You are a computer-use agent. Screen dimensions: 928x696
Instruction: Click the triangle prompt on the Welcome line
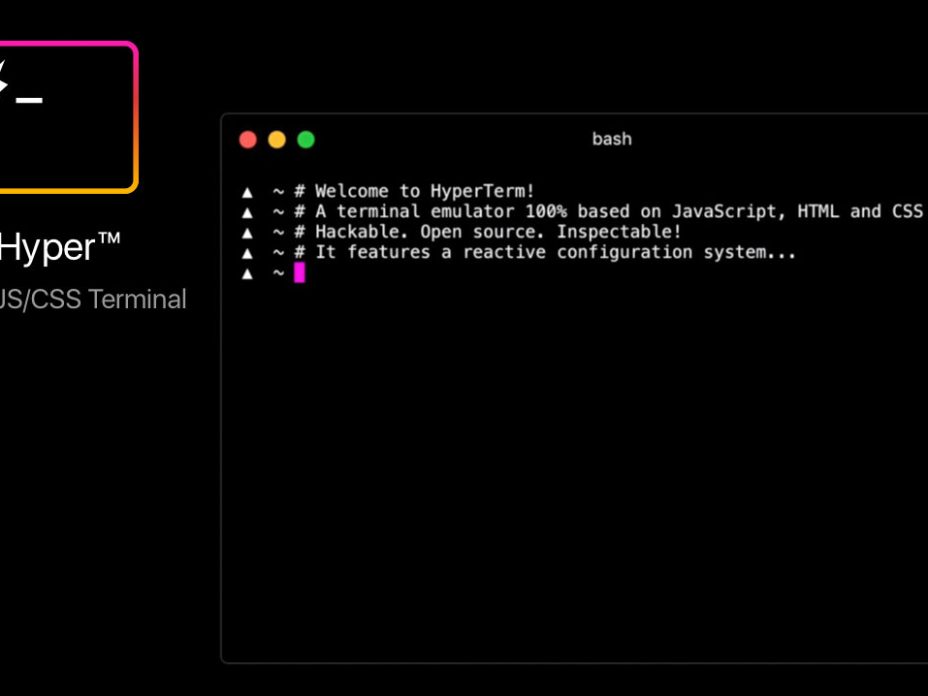[x=247, y=192]
